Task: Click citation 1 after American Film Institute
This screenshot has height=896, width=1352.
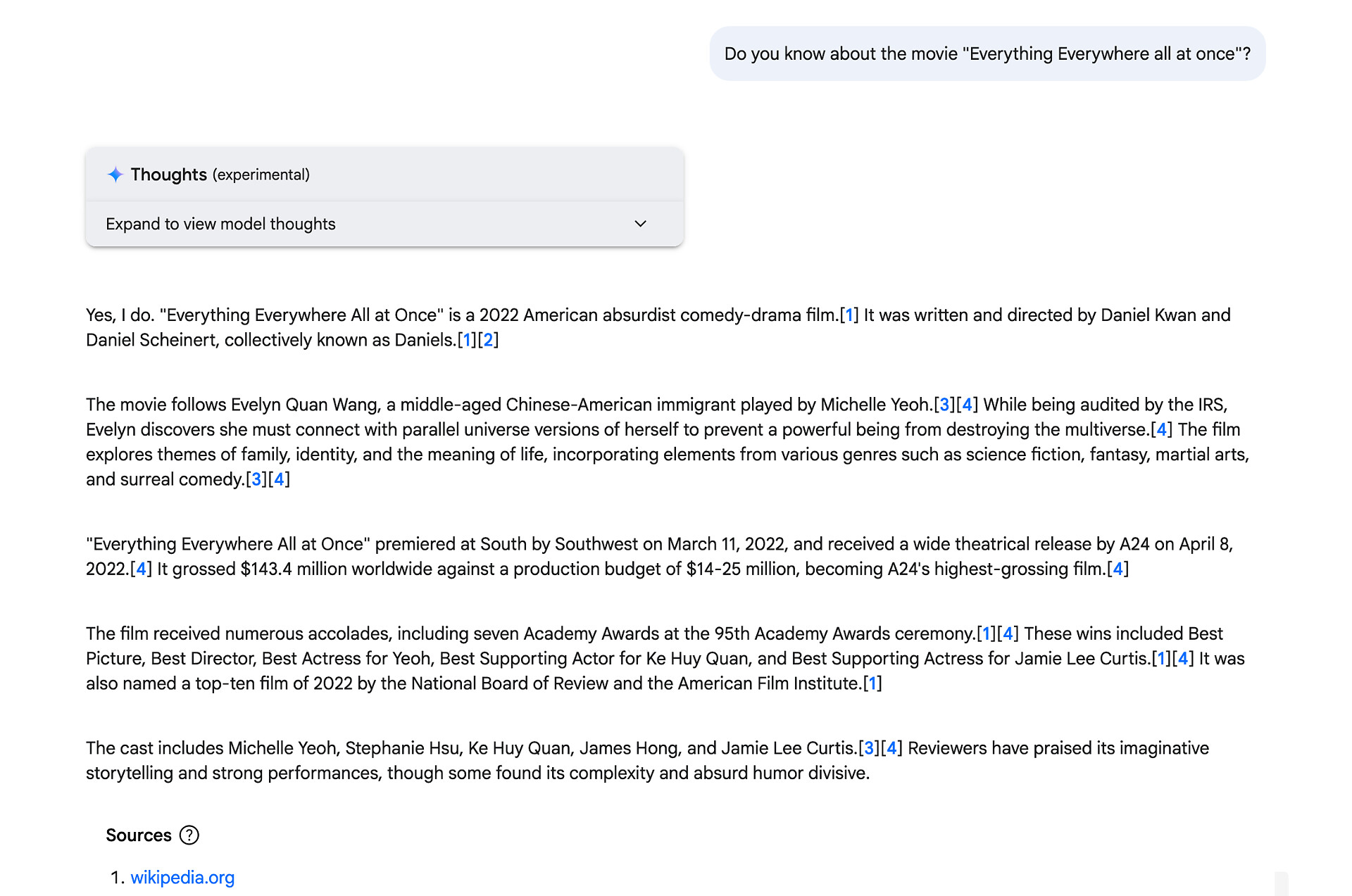Action: (x=872, y=683)
